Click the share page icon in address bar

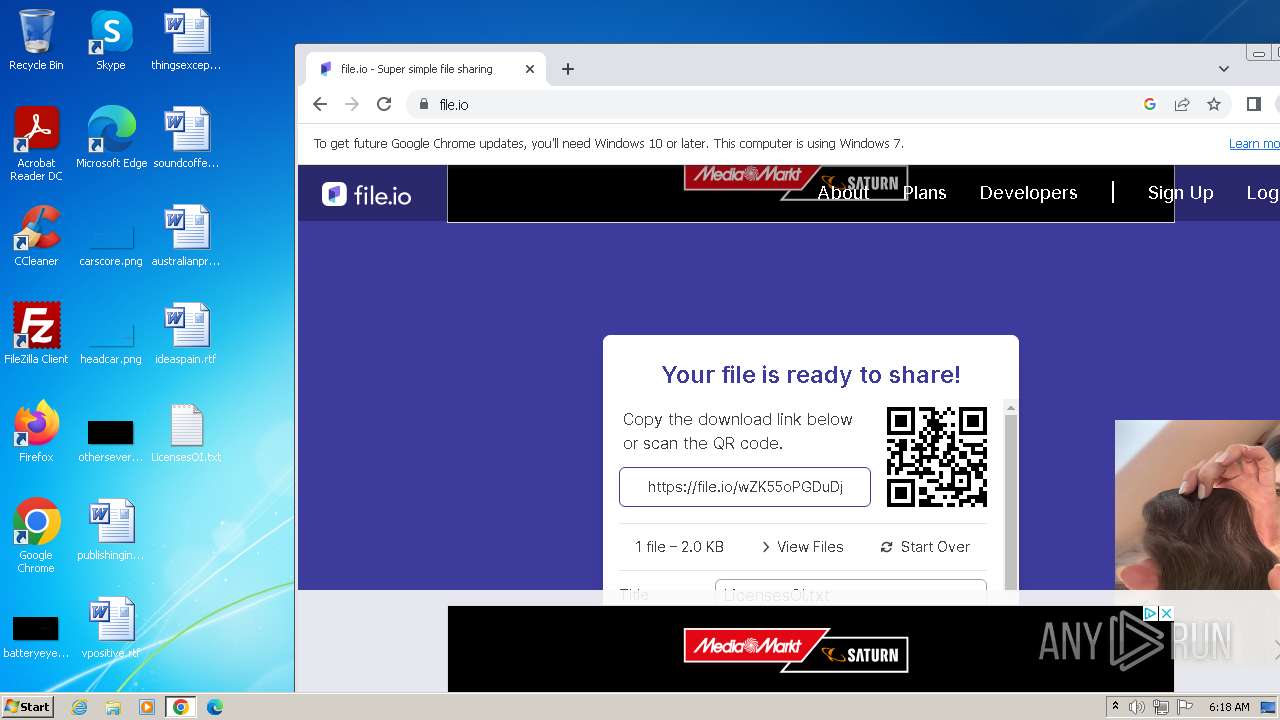[x=1182, y=104]
